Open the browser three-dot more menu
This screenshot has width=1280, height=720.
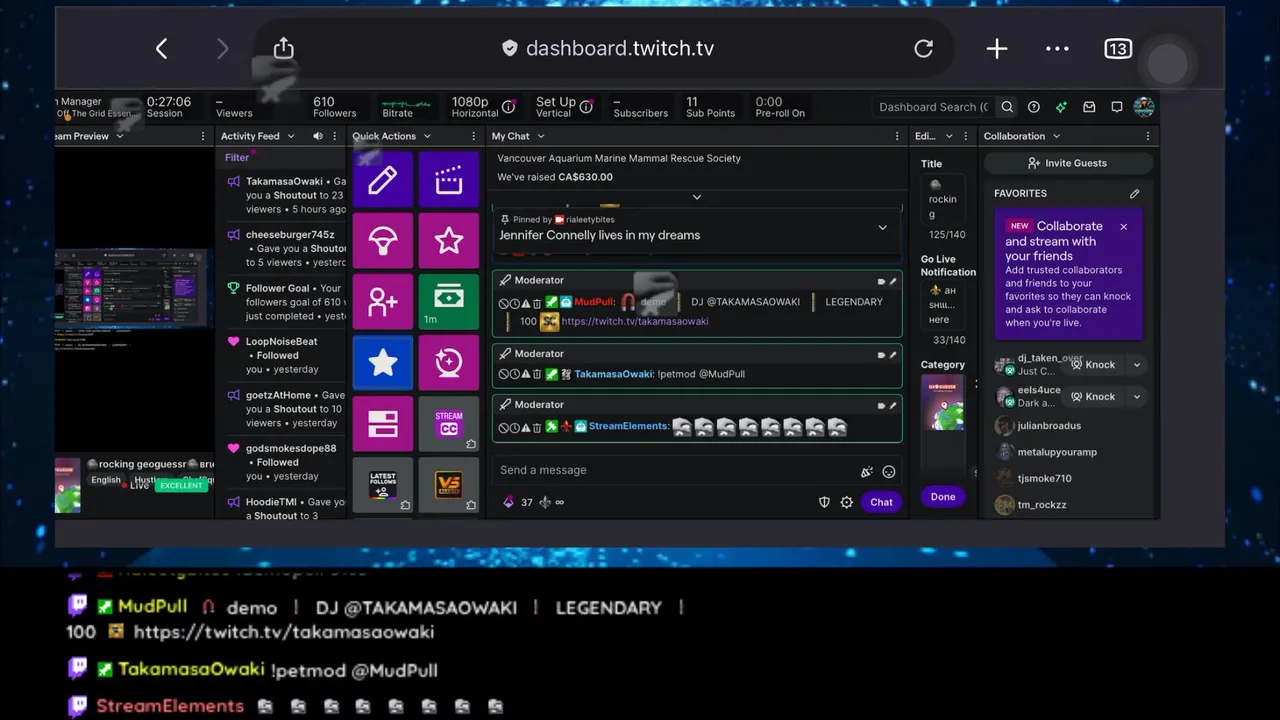point(1057,48)
